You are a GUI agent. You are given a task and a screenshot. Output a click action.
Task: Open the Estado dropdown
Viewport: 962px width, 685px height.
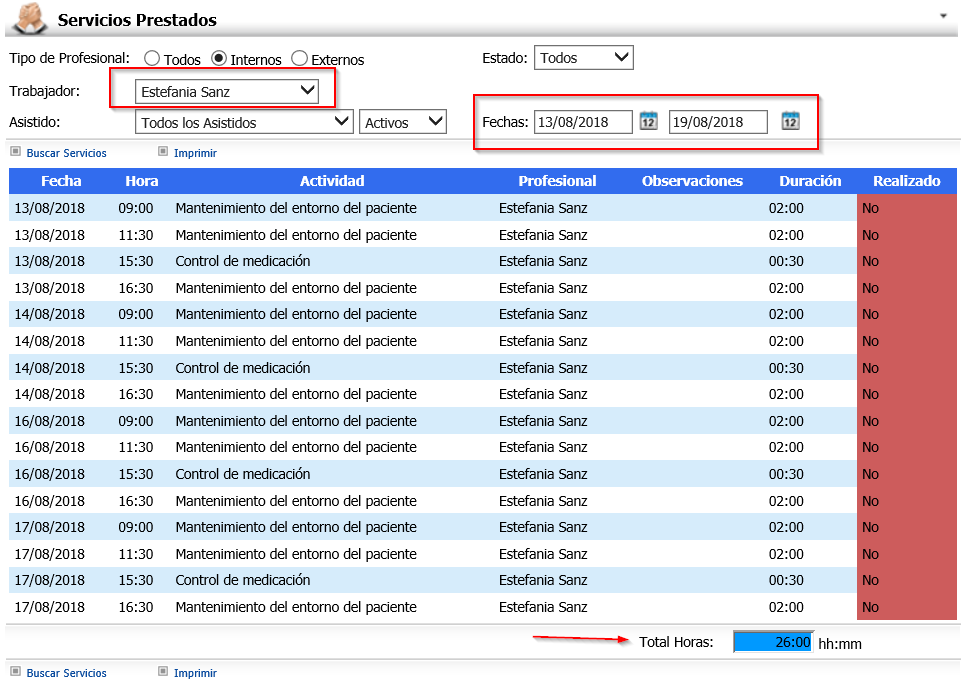(583, 58)
